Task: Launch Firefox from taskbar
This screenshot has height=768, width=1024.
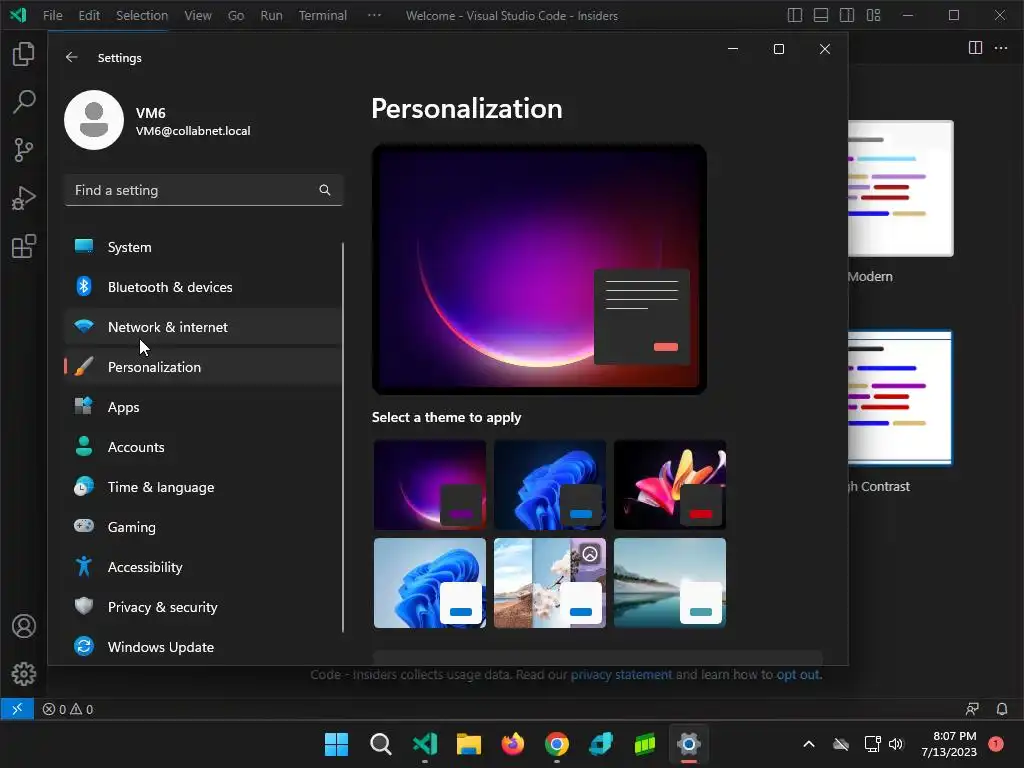Action: (513, 744)
